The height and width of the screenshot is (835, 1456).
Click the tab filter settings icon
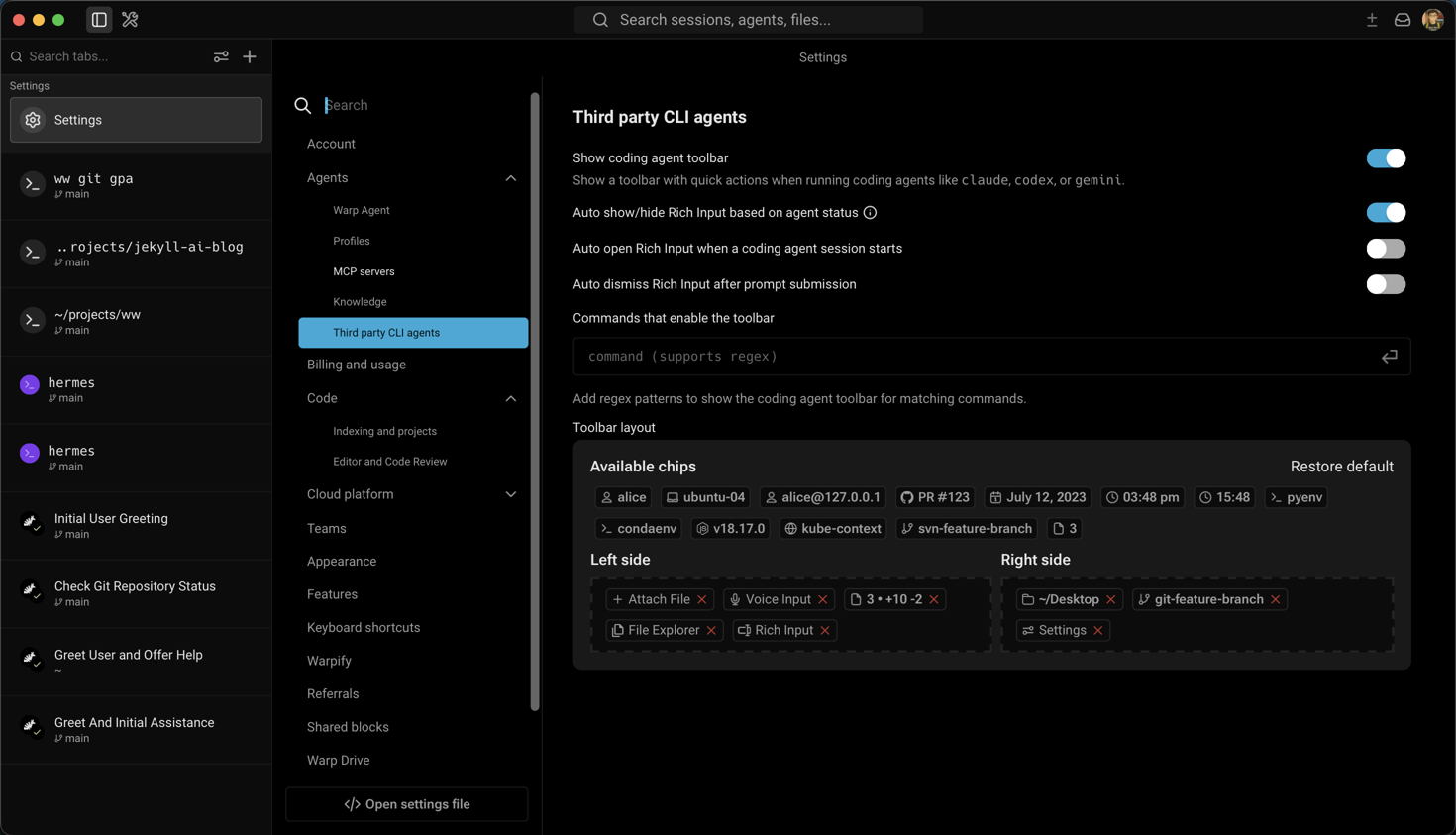(221, 56)
